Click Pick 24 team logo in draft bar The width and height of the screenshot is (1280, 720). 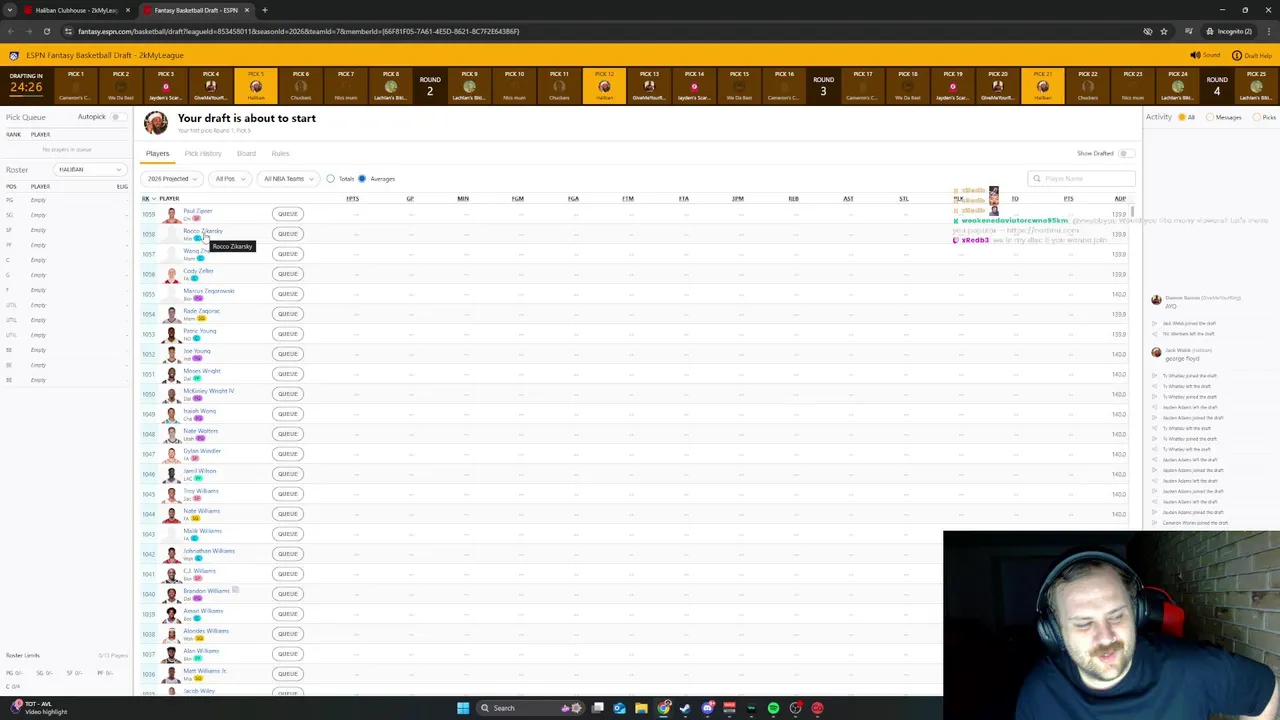coord(1178,88)
